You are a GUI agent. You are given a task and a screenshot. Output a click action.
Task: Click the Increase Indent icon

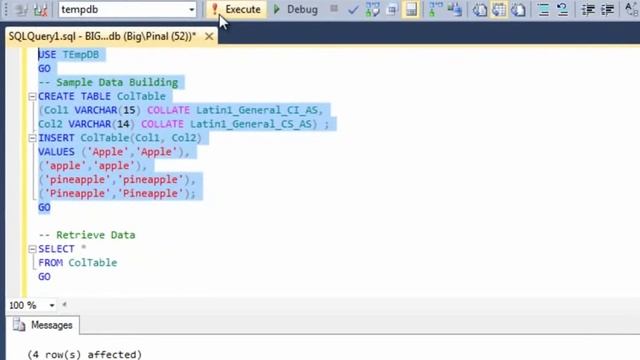pos(607,10)
